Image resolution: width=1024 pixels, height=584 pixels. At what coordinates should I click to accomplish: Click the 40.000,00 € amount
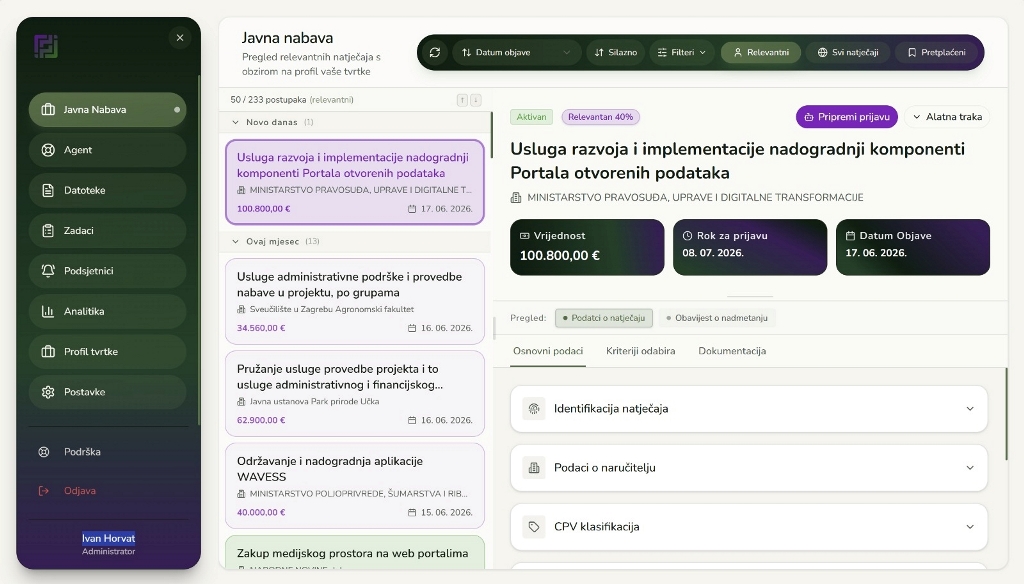[x=261, y=512]
